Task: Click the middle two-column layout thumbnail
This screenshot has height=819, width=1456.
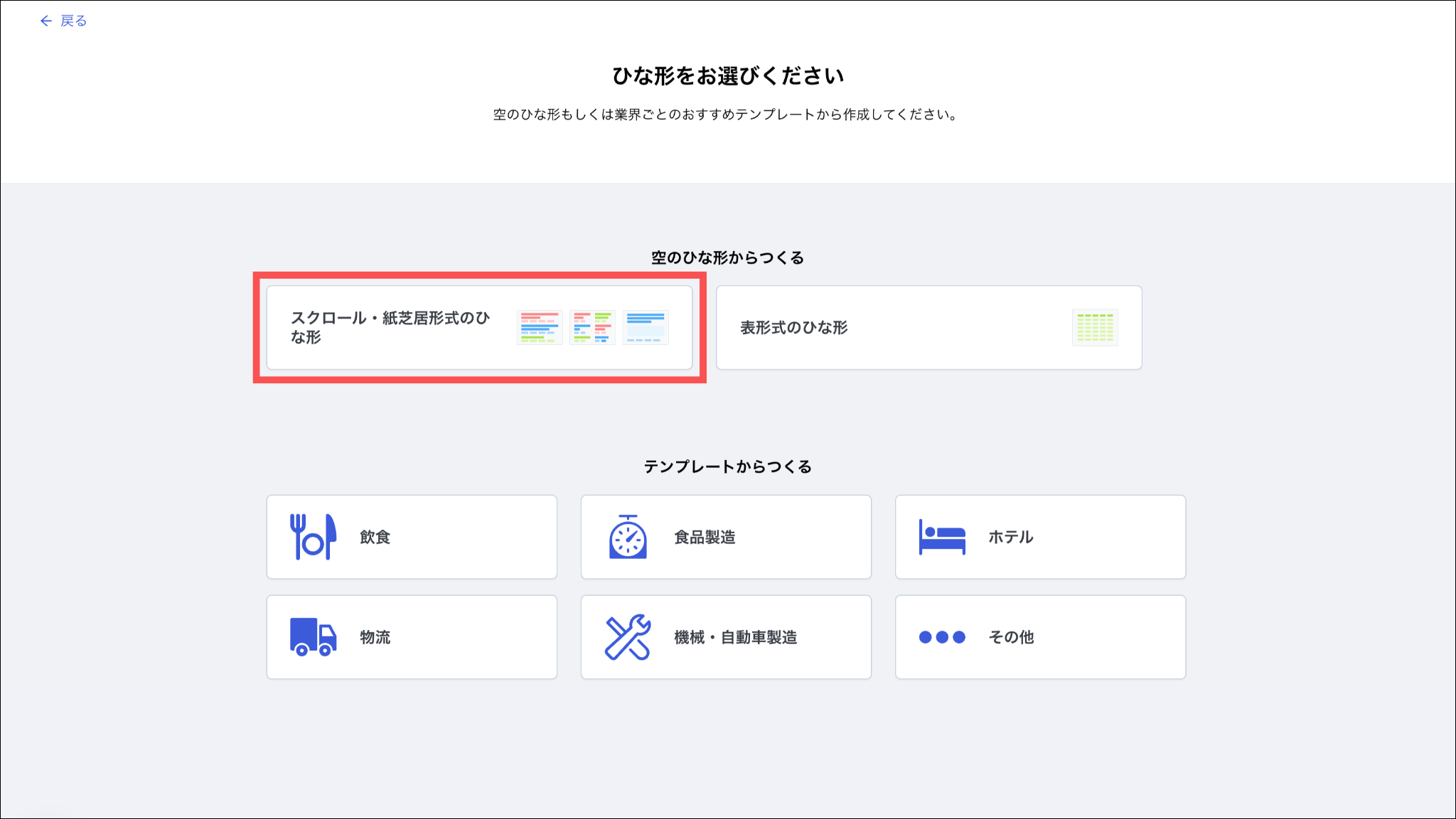Action: click(x=592, y=328)
